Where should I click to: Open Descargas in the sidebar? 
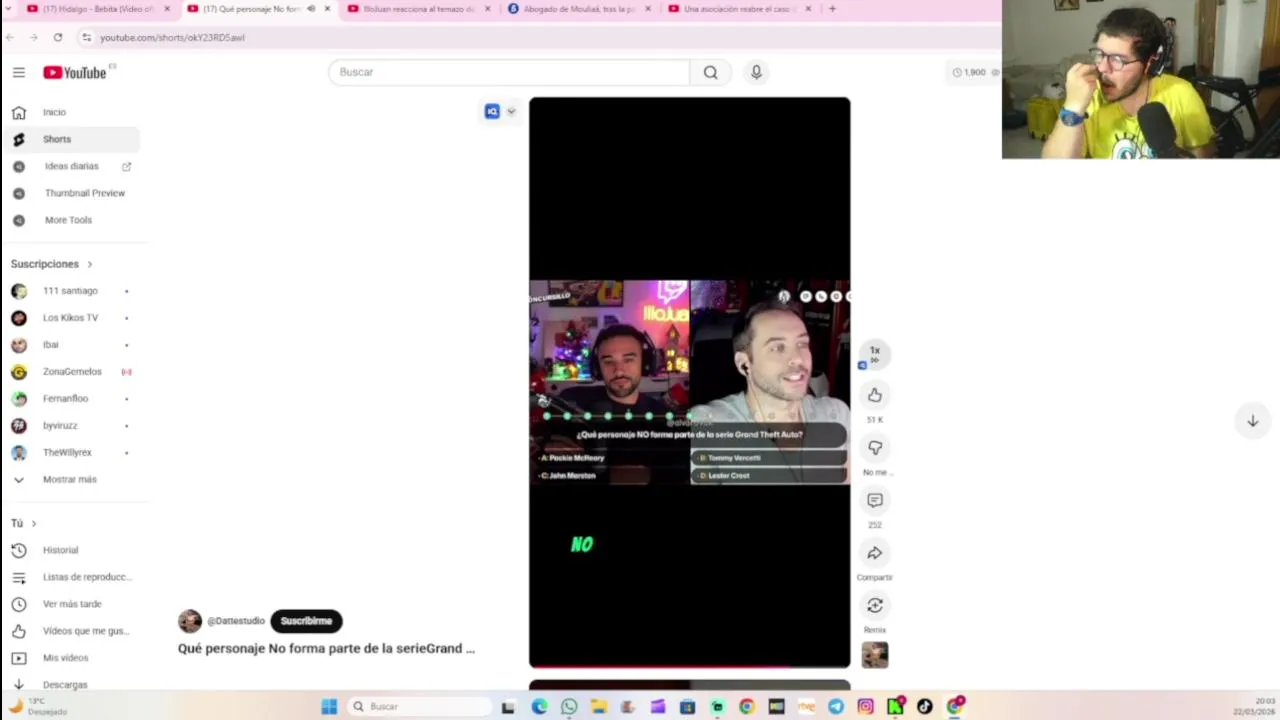click(x=70, y=685)
